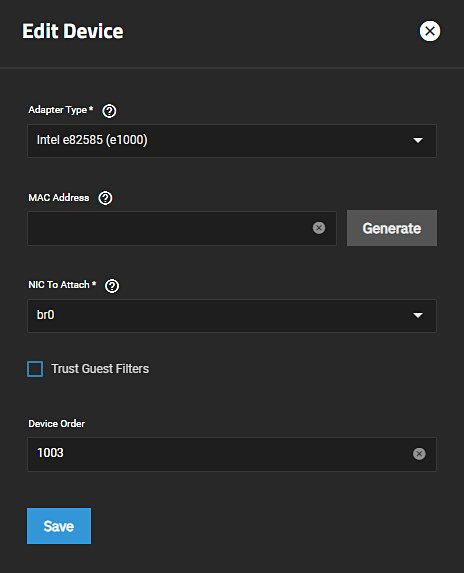The width and height of the screenshot is (464, 573).
Task: Click the Adapter Type dropdown arrow
Action: (x=418, y=140)
